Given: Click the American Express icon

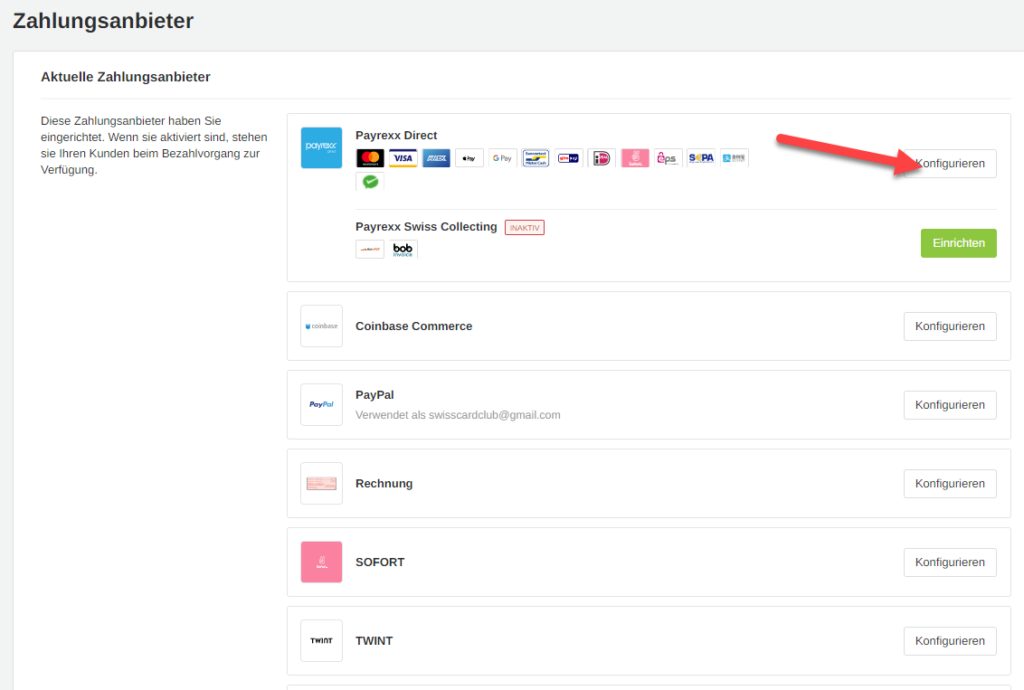Looking at the screenshot, I should click(x=436, y=158).
